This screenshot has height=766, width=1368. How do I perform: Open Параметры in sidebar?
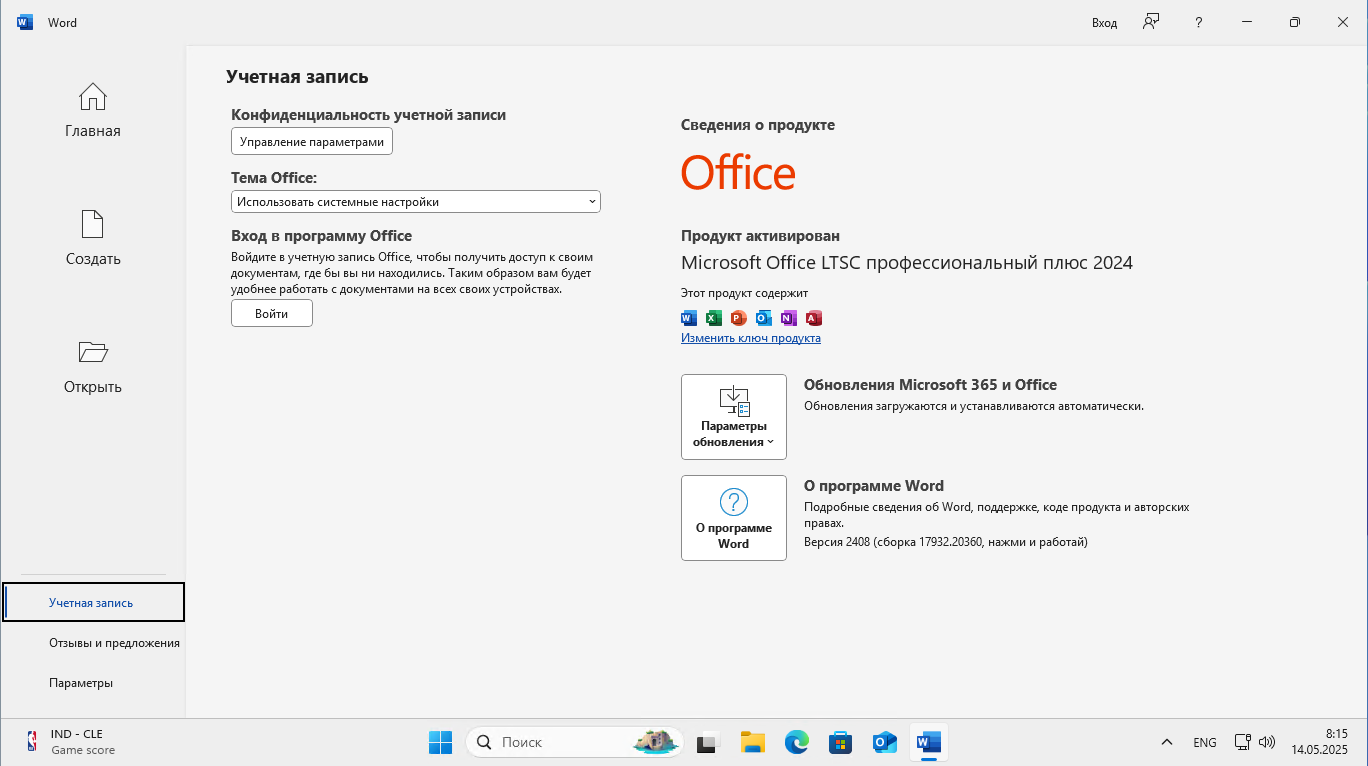pyautogui.click(x=94, y=683)
